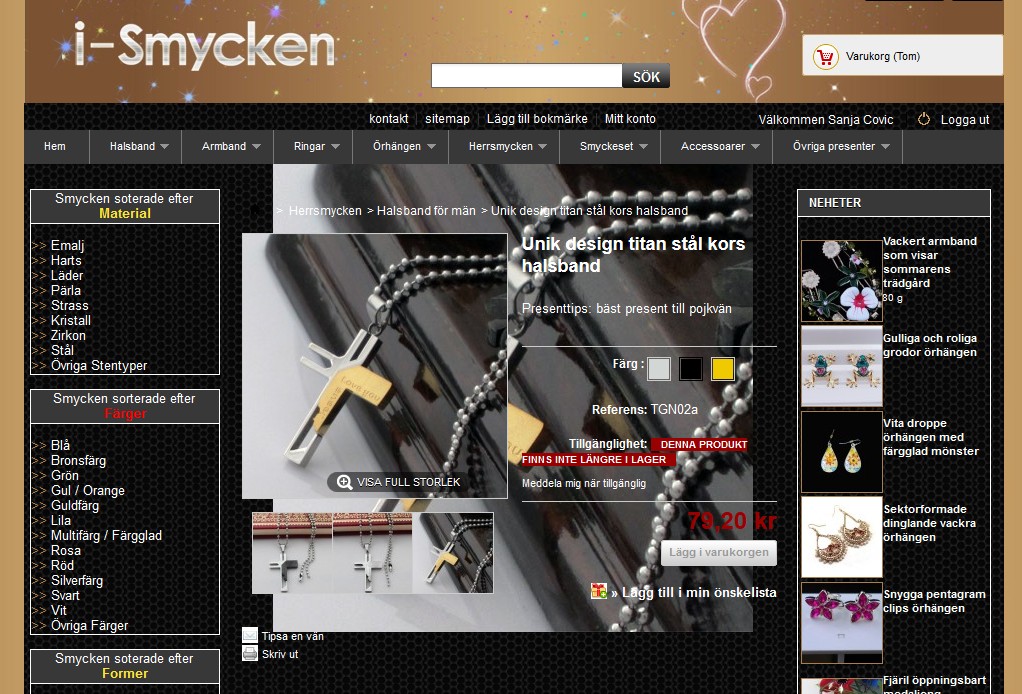Click Visa full storlek
1022x694 pixels.
coord(409,482)
